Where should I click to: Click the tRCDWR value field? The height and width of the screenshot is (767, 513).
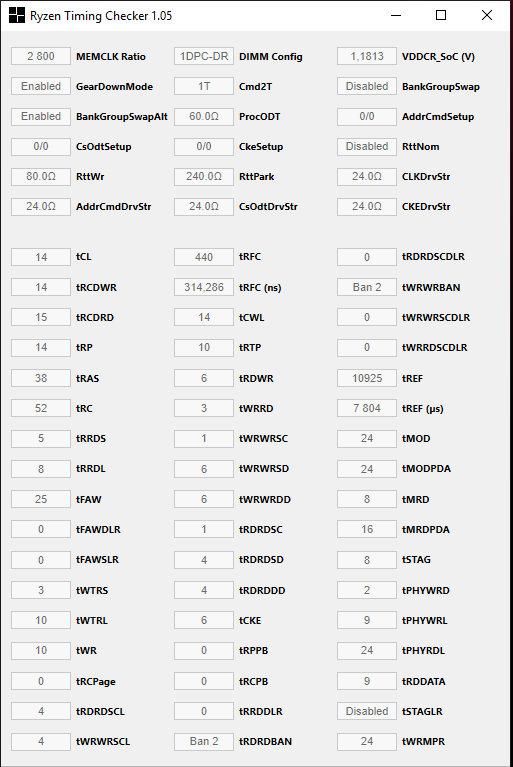tap(41, 287)
